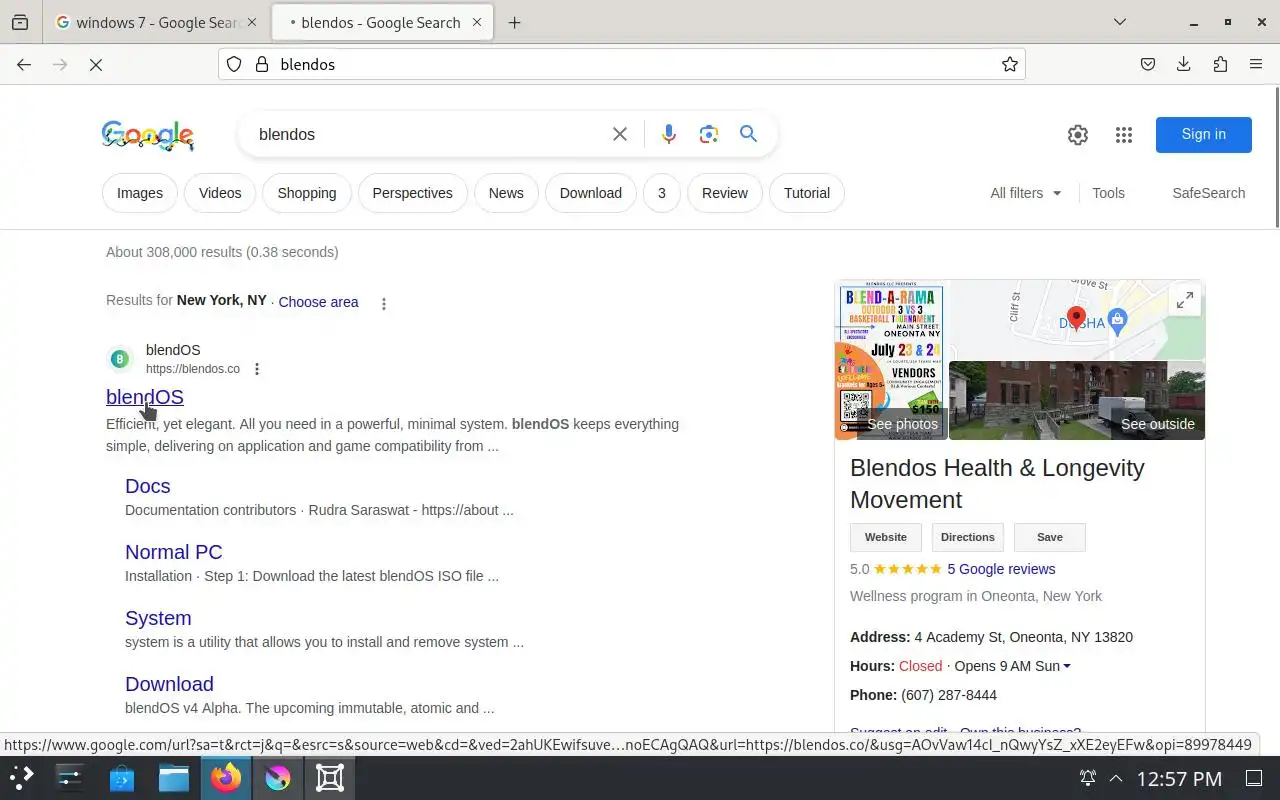Click the shield tracking protection icon
This screenshot has width=1280, height=800.
pos(234,64)
